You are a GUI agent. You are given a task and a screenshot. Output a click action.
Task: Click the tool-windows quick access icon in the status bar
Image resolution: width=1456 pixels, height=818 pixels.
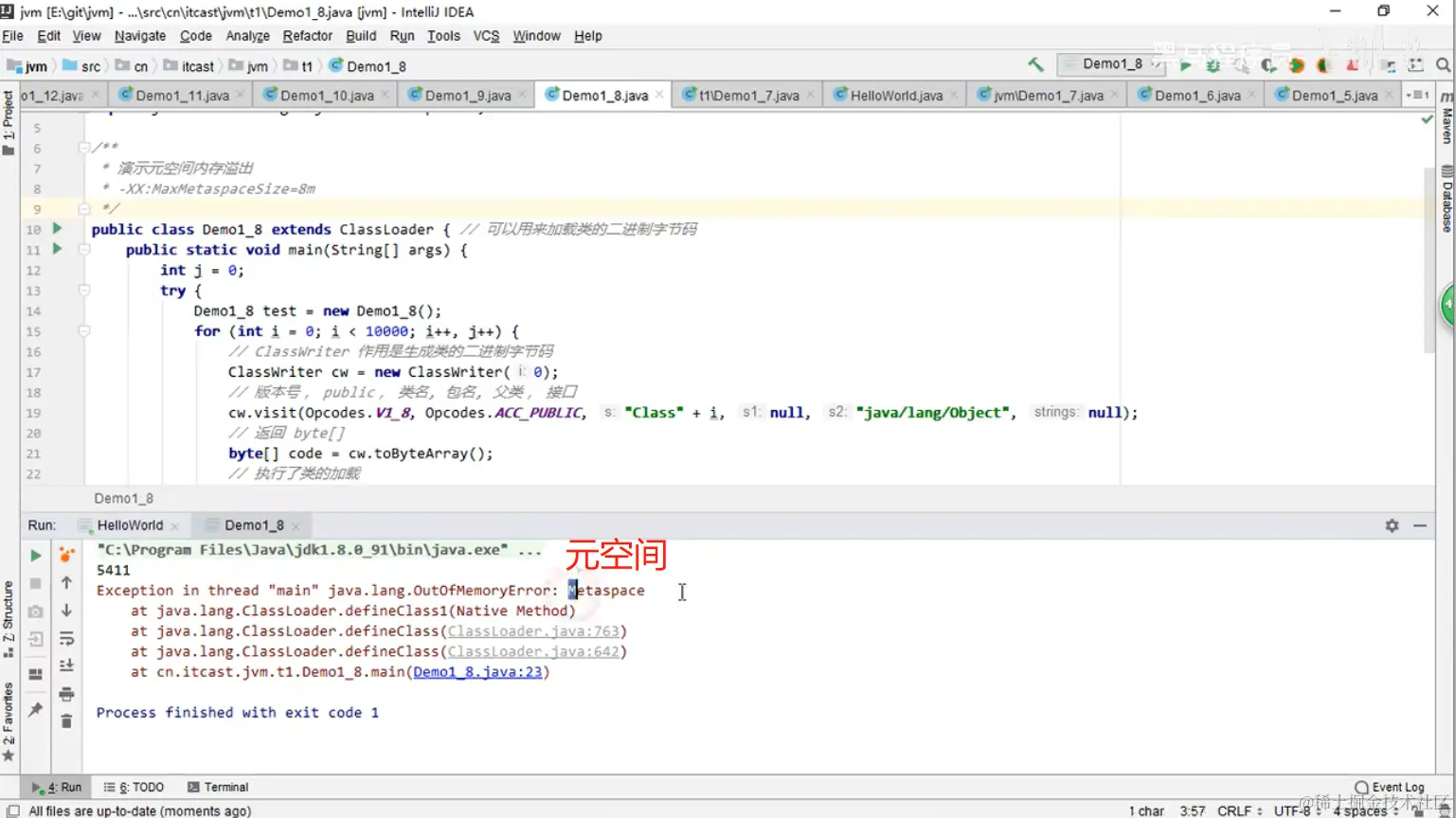(x=13, y=810)
